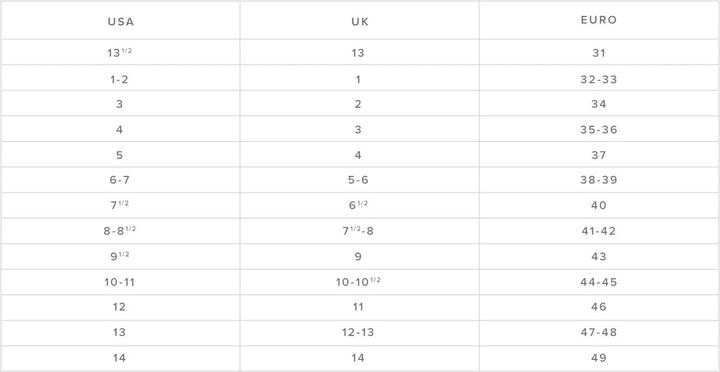Screen dimensions: 720x372
Task: Select EURO size 40 cell
Action: tap(599, 206)
